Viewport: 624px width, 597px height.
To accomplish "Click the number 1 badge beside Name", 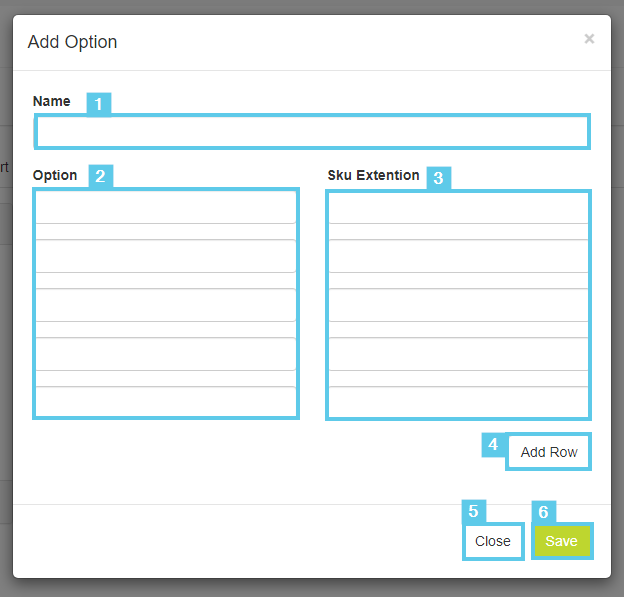I will point(98,104).
